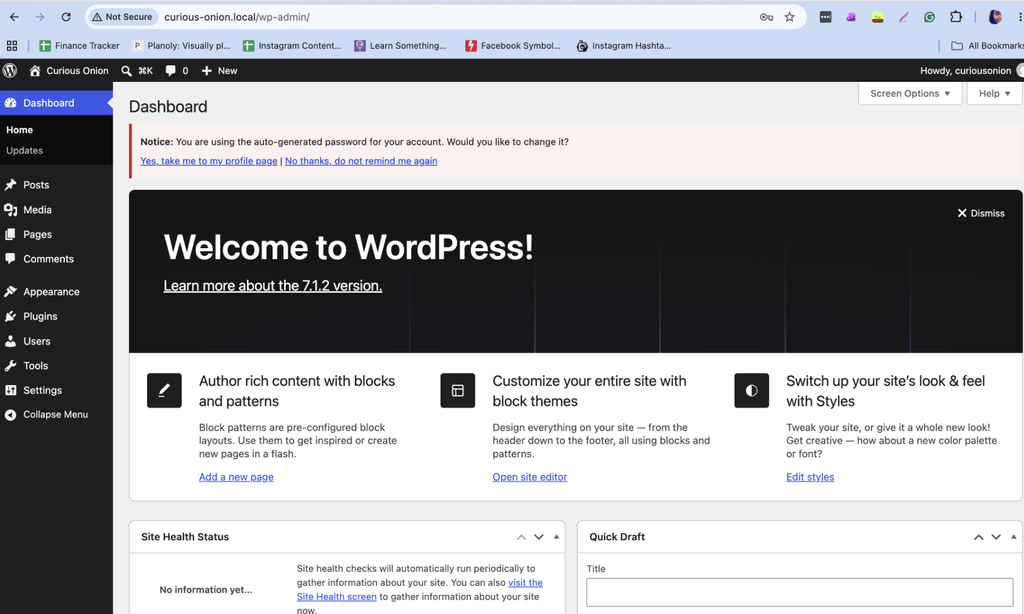Viewport: 1024px width, 614px height.
Task: Click the Users person icon
Action: [10, 341]
